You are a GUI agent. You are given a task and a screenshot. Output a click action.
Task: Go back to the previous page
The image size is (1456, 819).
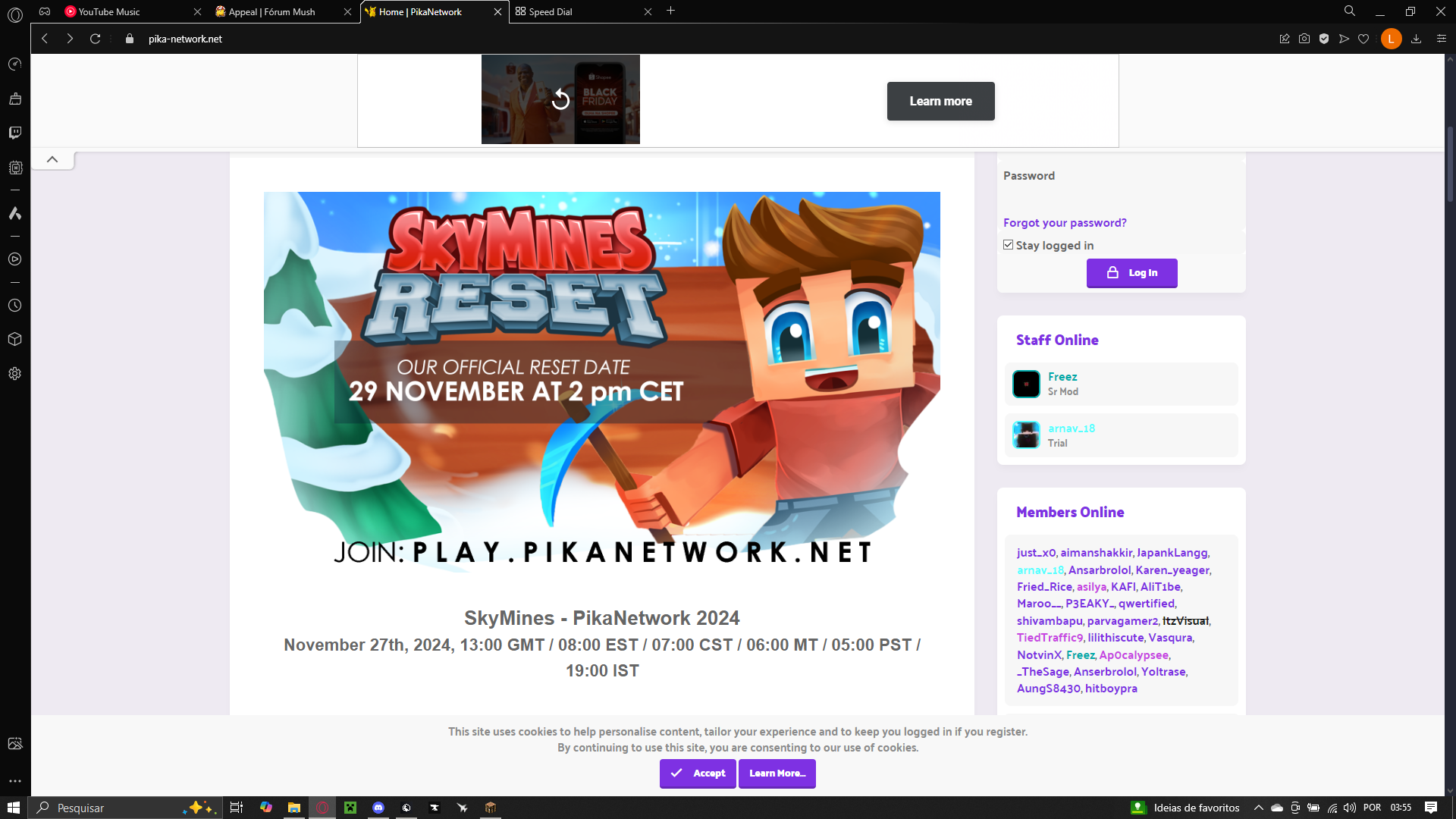click(x=45, y=39)
